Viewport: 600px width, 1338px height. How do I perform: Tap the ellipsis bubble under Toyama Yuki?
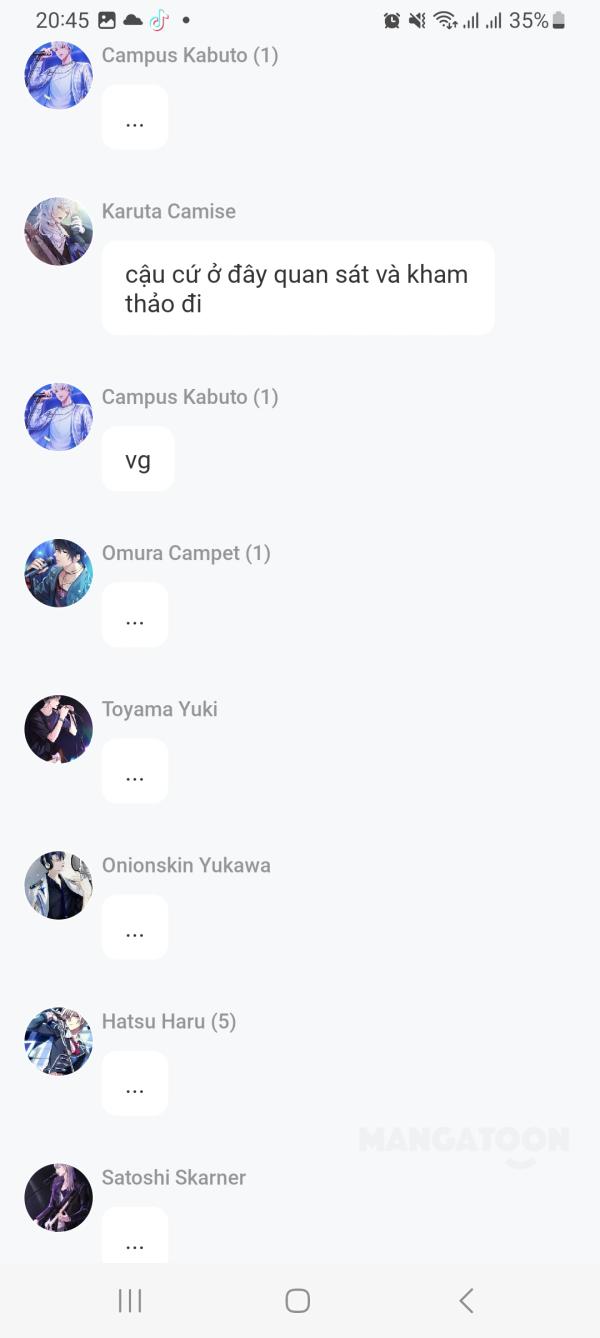click(x=135, y=771)
